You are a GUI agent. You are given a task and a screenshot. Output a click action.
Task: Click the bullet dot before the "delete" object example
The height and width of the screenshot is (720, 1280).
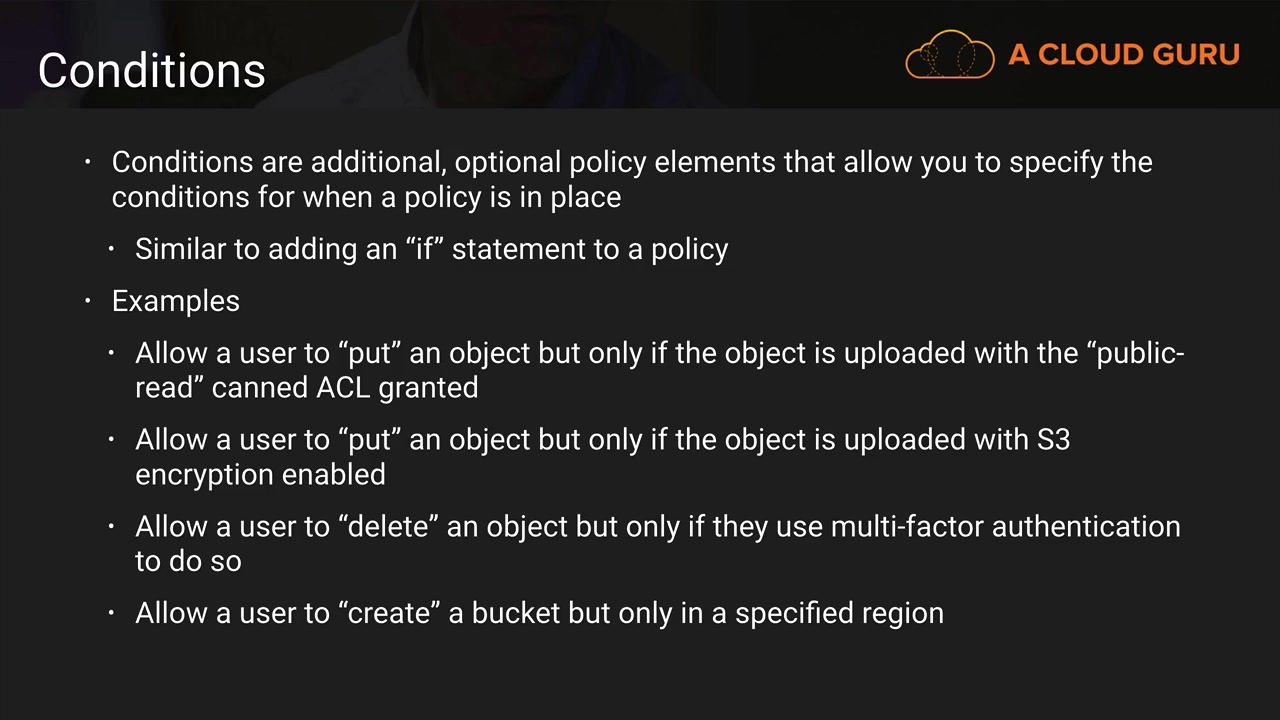pyautogui.click(x=112, y=527)
